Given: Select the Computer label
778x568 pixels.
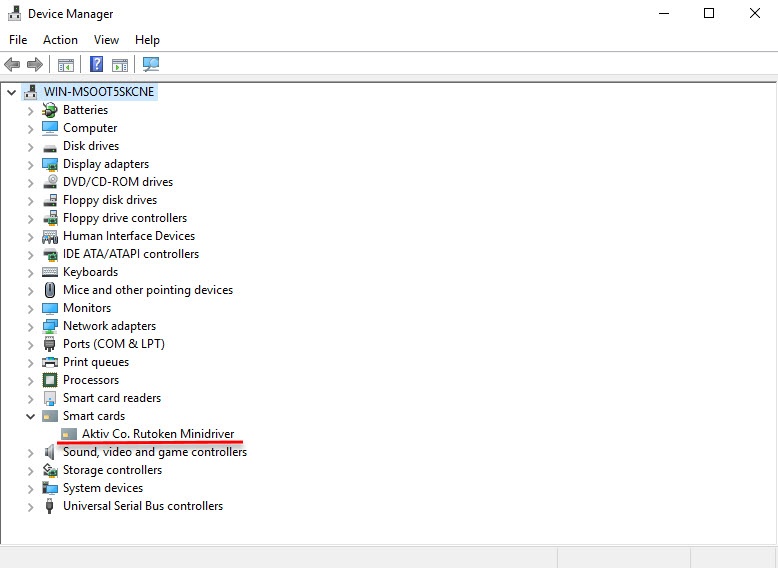Looking at the screenshot, I should coord(90,128).
